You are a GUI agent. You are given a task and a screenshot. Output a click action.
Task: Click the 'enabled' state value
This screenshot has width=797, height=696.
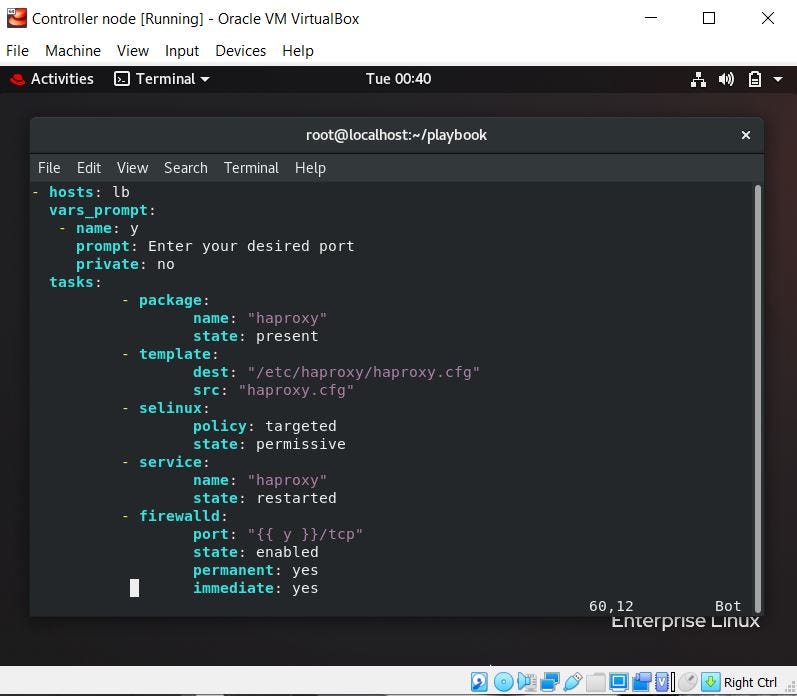pyautogui.click(x=287, y=552)
